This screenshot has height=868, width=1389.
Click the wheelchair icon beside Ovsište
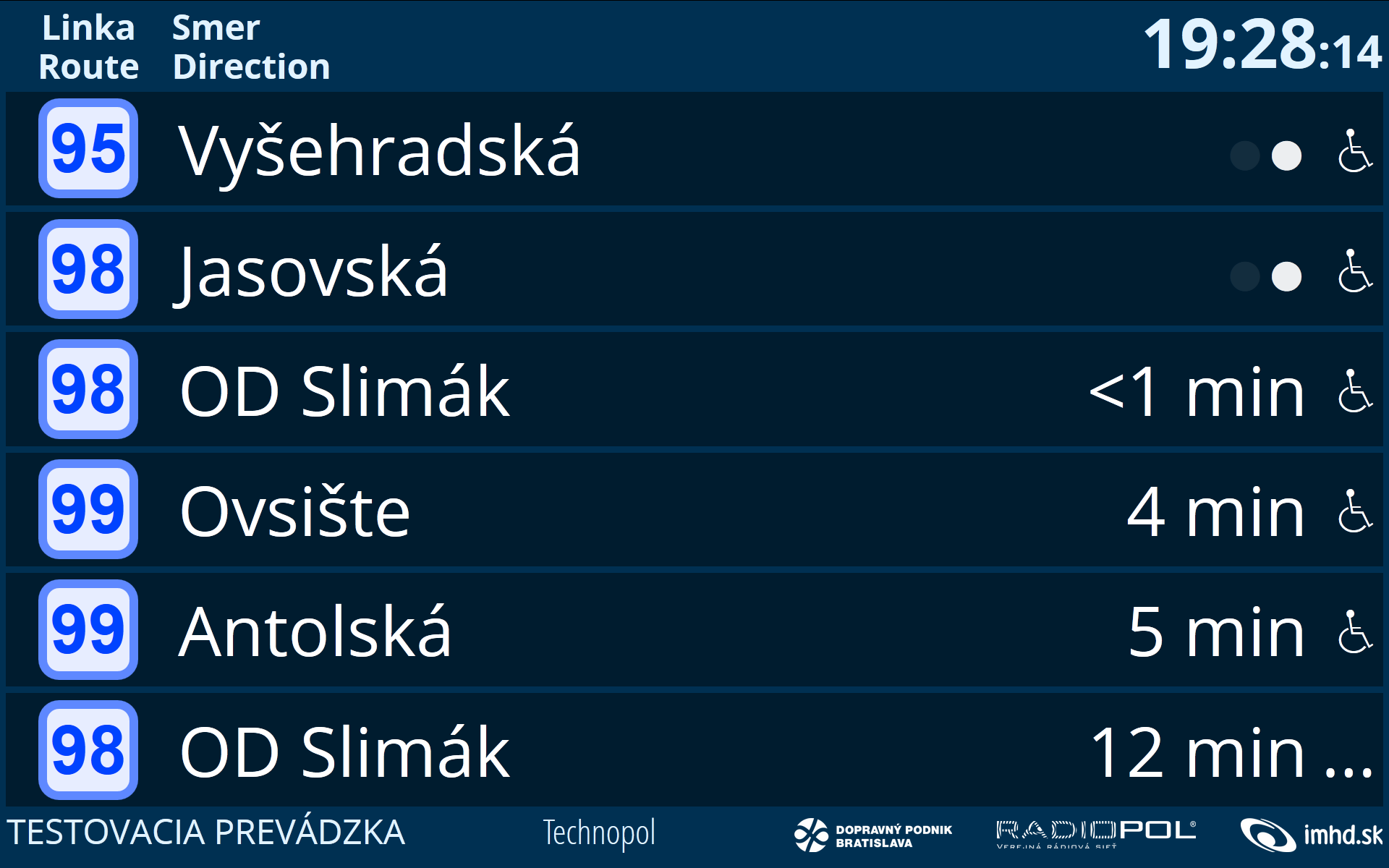[1354, 511]
